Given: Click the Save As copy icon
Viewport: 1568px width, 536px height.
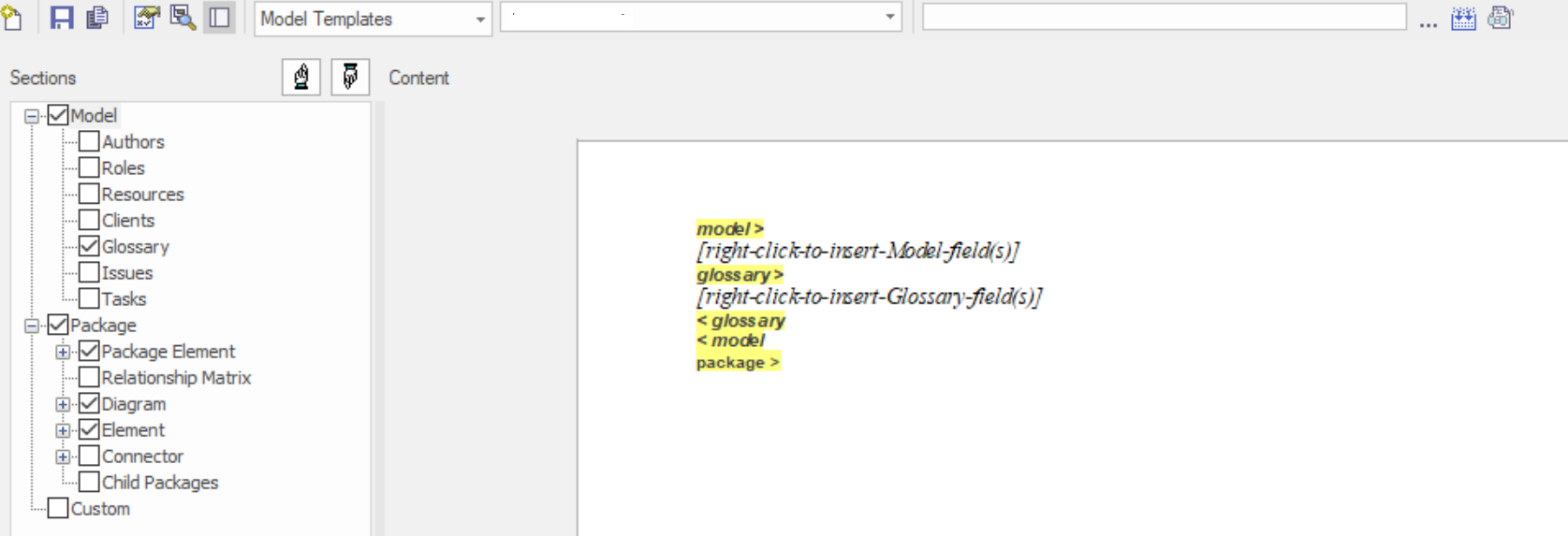Looking at the screenshot, I should tap(97, 18).
